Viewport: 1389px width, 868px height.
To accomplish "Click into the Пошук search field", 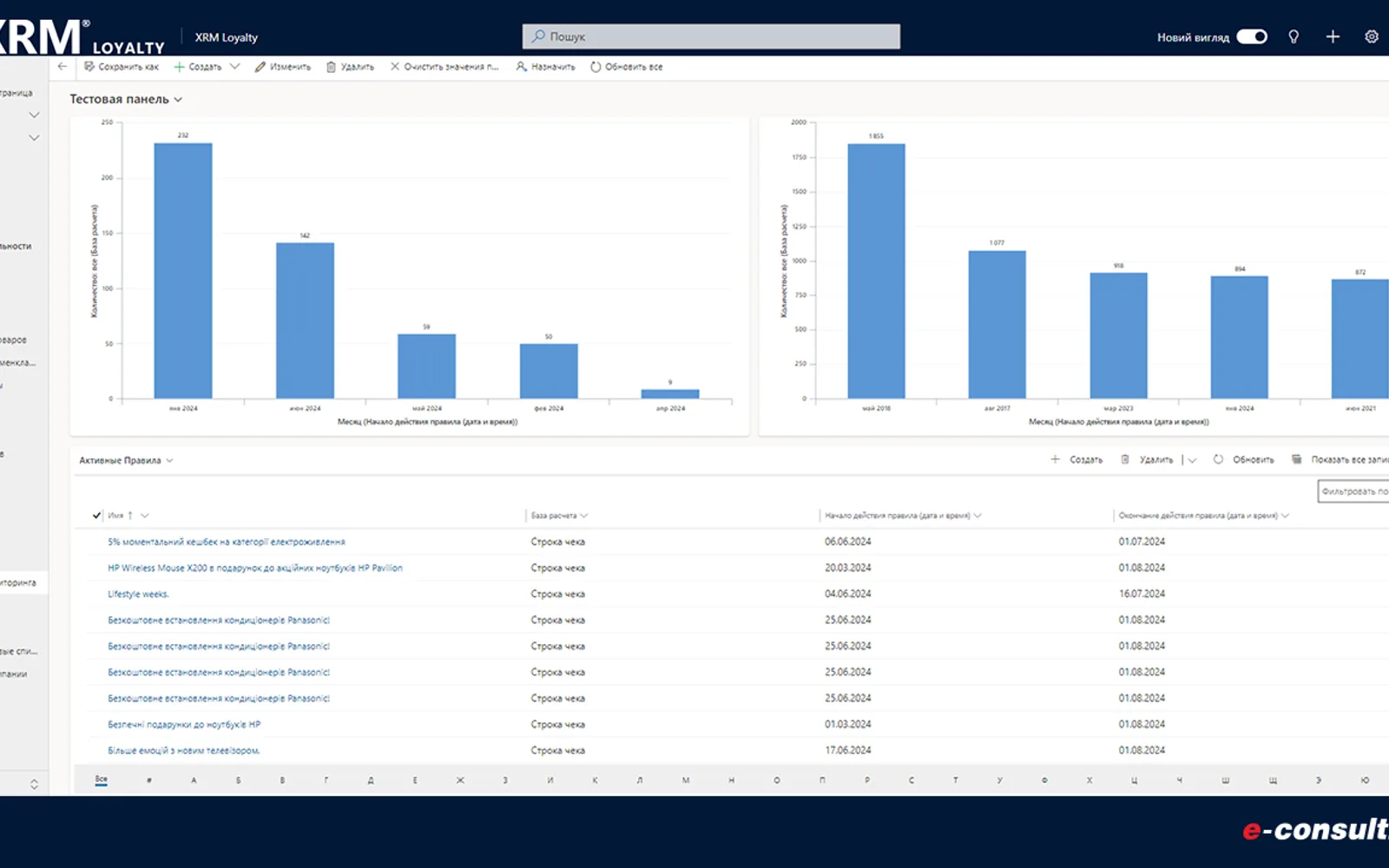I will point(711,36).
